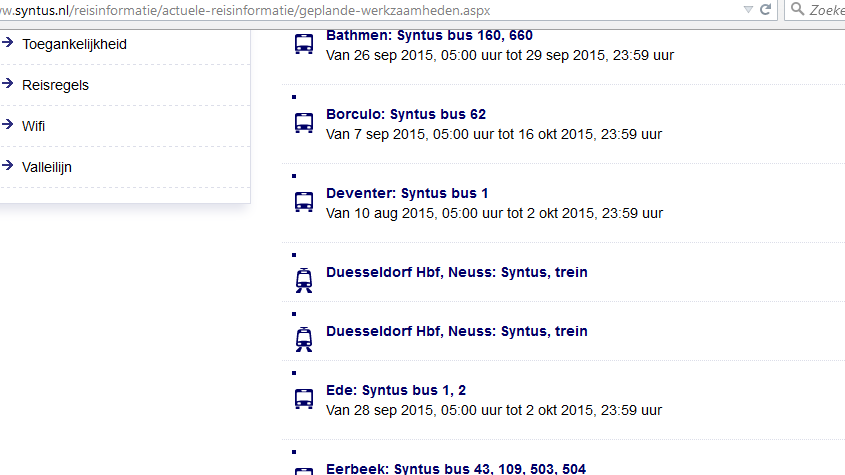Open Bathmen: Syntus bus 160, 660 link
The image size is (845, 475).
[429, 36]
